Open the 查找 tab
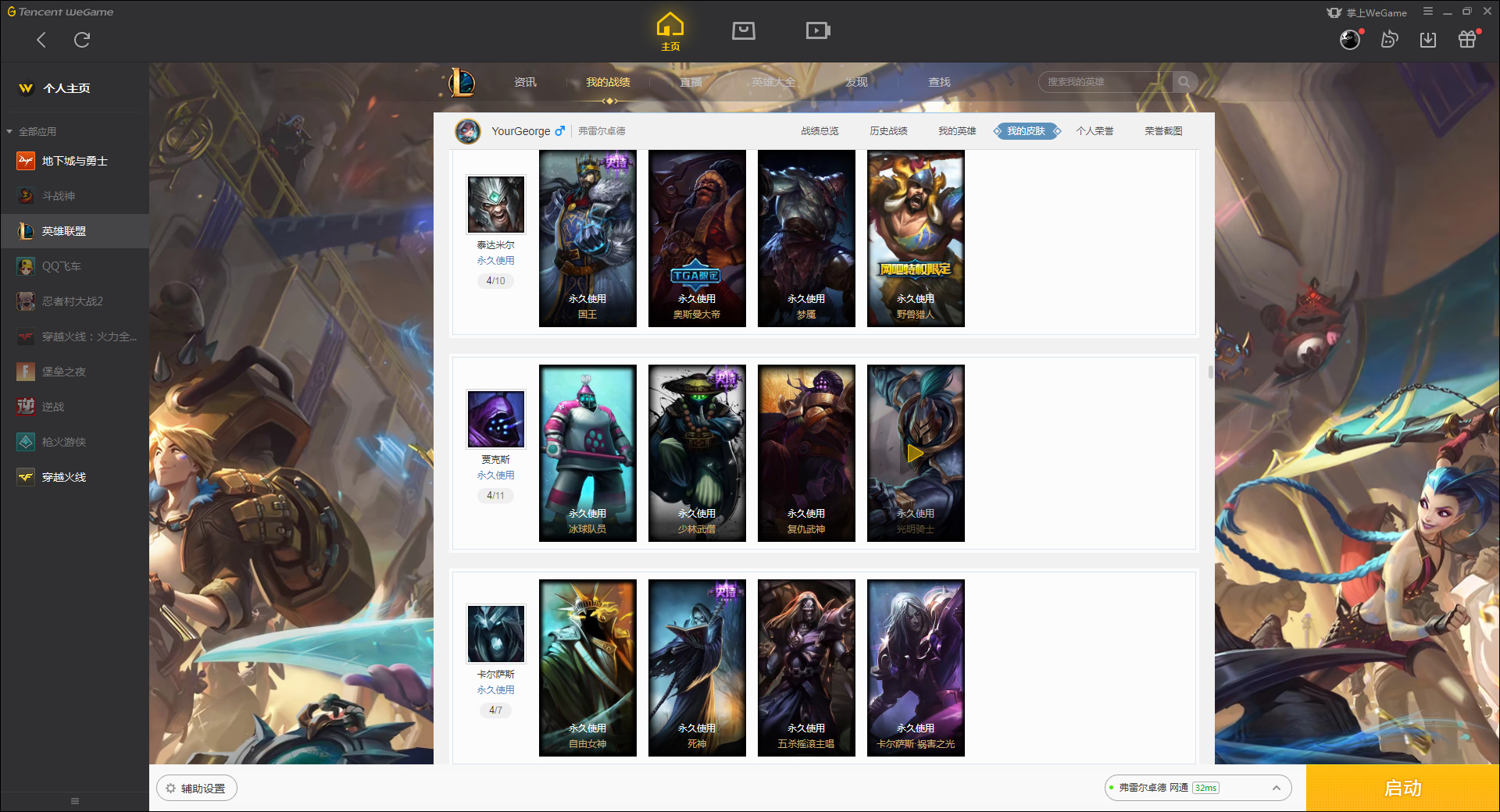Viewport: 1500px width, 812px height. tap(939, 82)
